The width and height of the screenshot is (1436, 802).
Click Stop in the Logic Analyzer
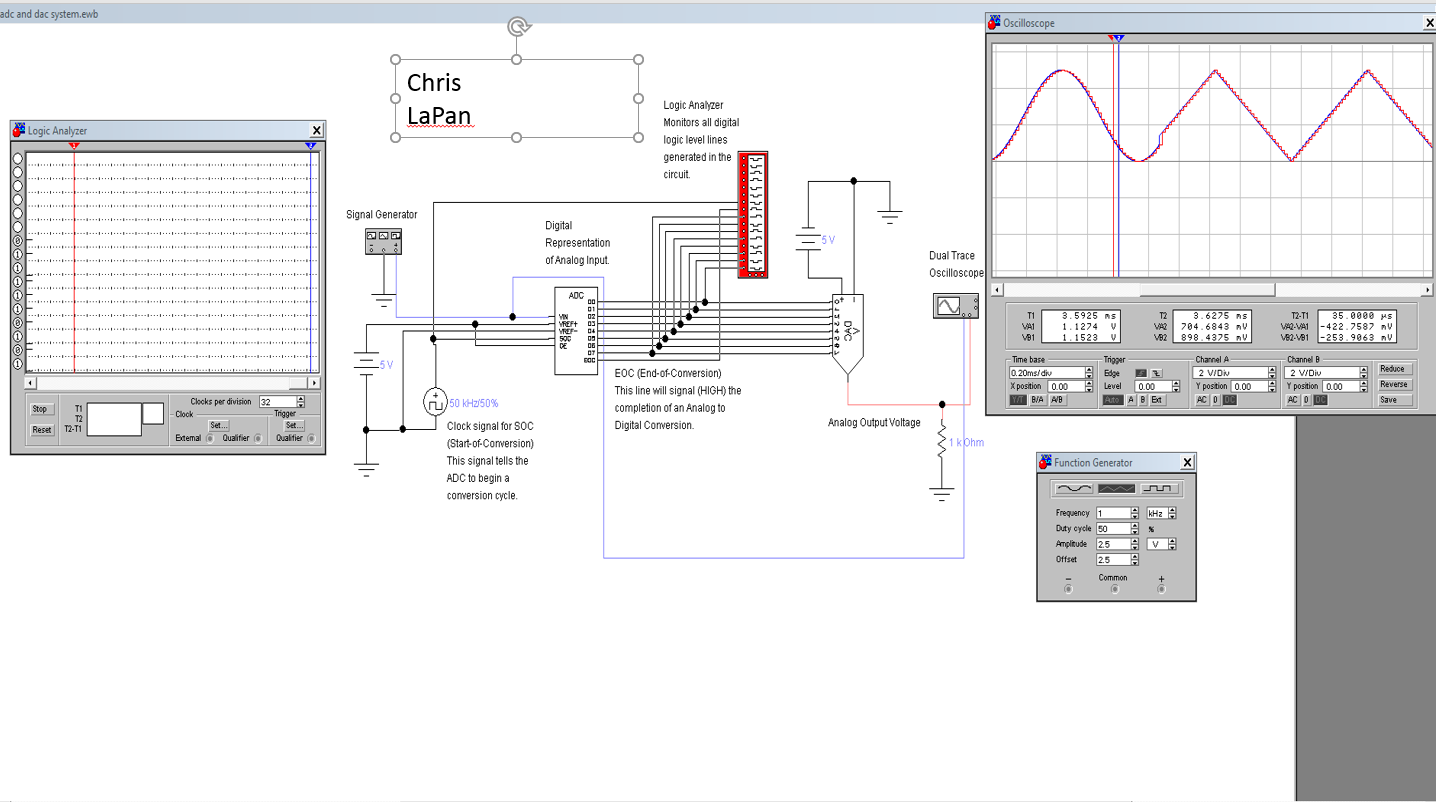tap(40, 409)
